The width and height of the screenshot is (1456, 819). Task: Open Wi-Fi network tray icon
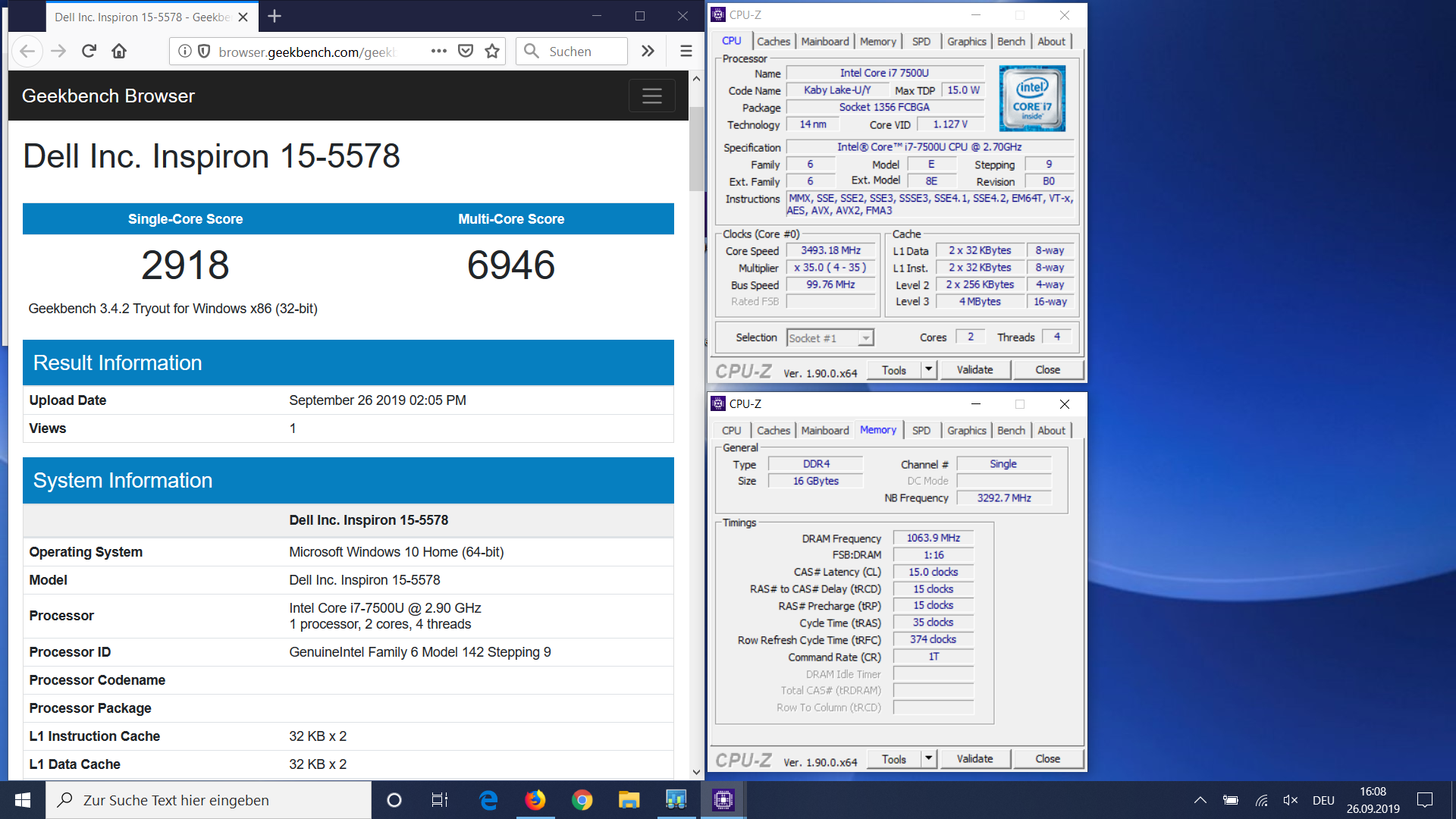(x=1262, y=800)
